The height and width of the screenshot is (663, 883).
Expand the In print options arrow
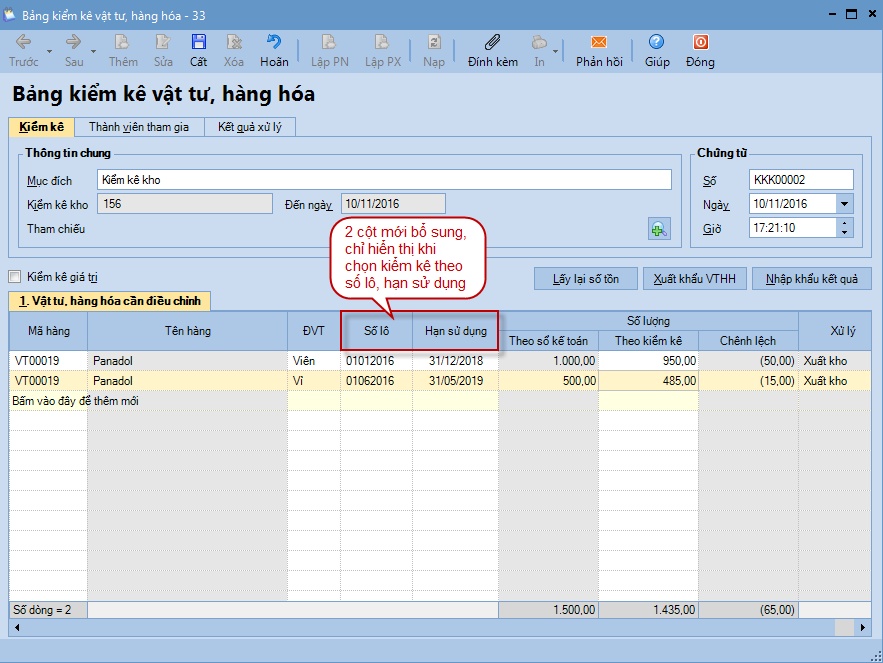pyautogui.click(x=556, y=50)
